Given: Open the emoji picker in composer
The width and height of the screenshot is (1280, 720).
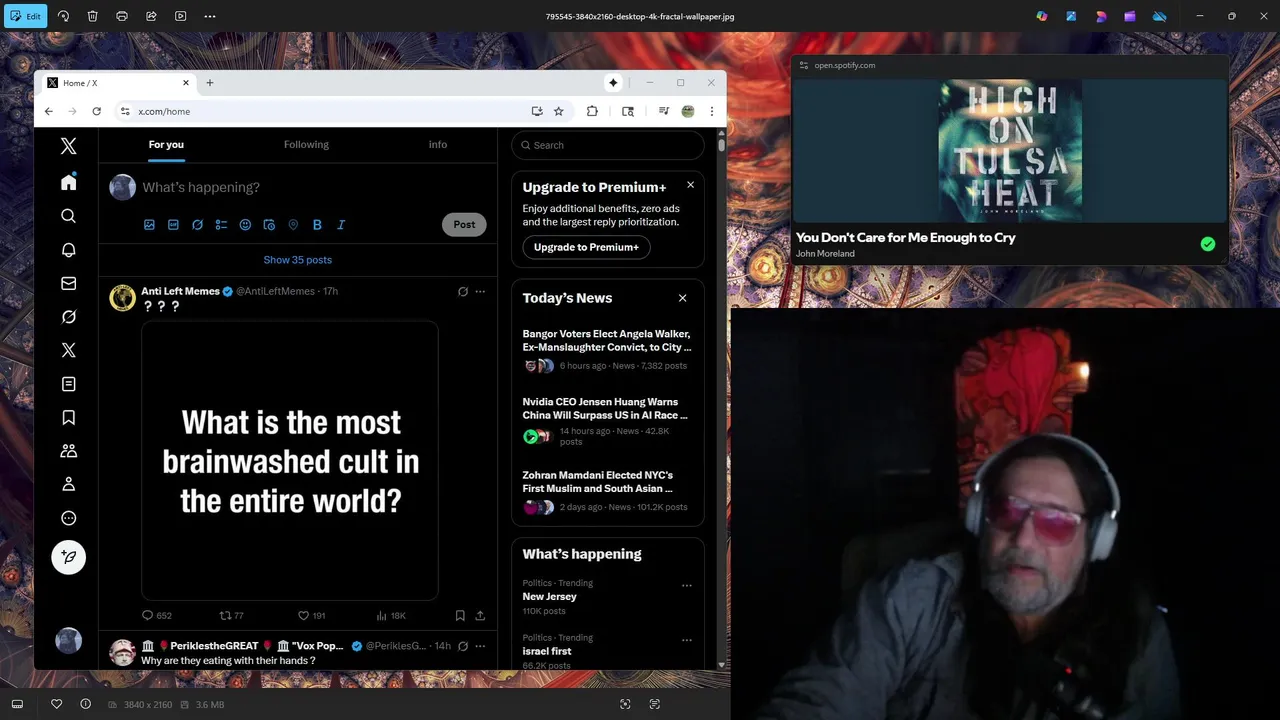Looking at the screenshot, I should click(x=245, y=225).
